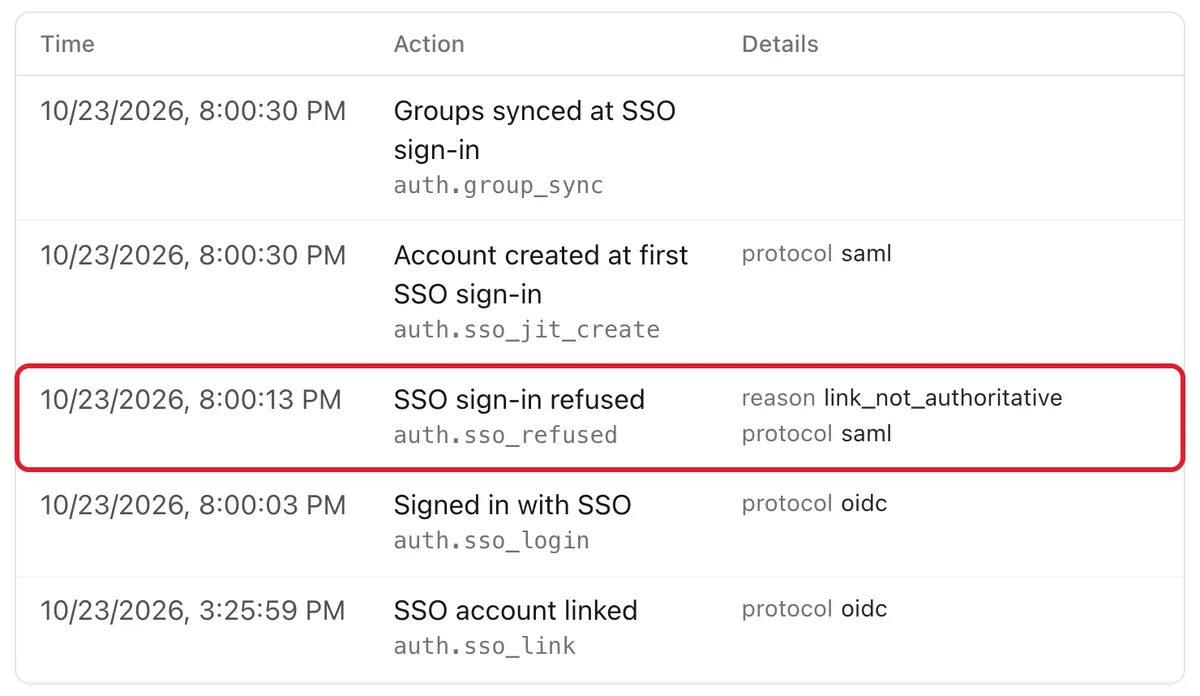1200x696 pixels.
Task: Click the 3:25:59 PM timestamp
Action: (x=193, y=610)
